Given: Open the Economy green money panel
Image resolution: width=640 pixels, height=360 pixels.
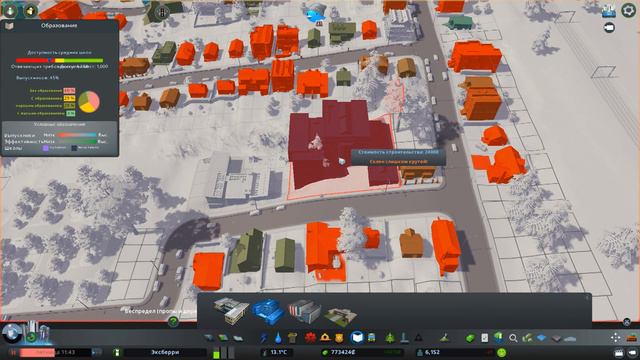Looking at the screenshot, I should click(470, 338).
